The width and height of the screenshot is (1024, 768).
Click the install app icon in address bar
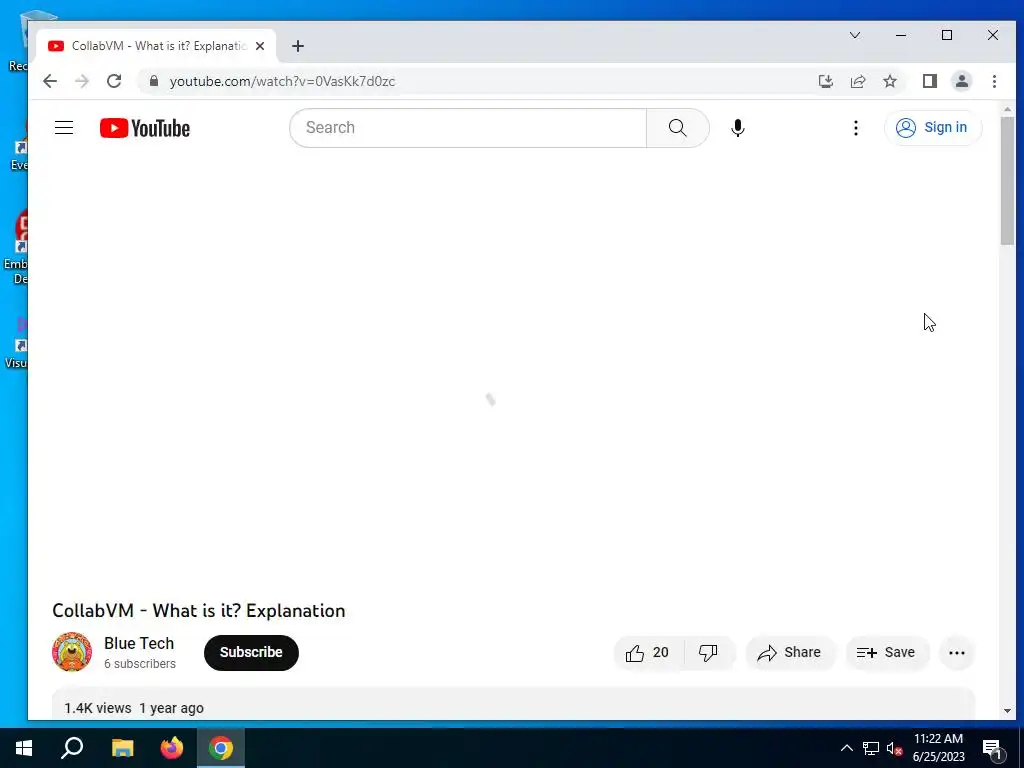click(x=825, y=81)
